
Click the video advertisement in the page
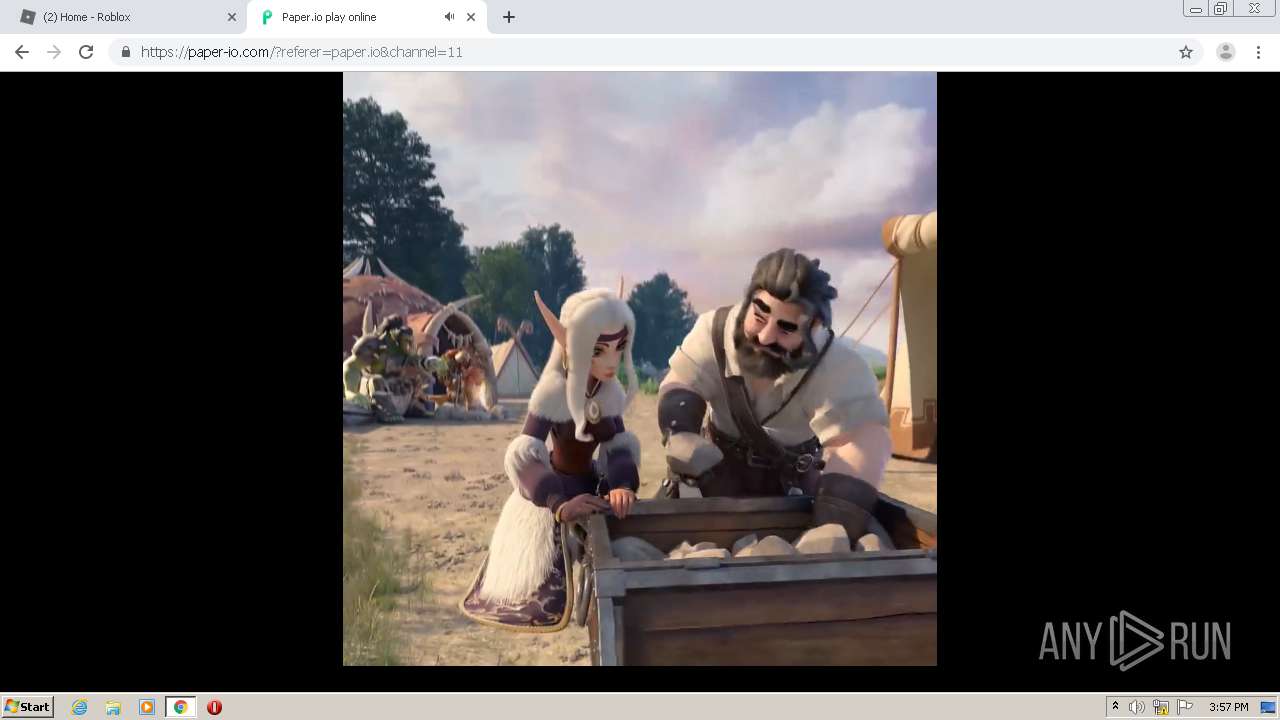[x=640, y=369]
